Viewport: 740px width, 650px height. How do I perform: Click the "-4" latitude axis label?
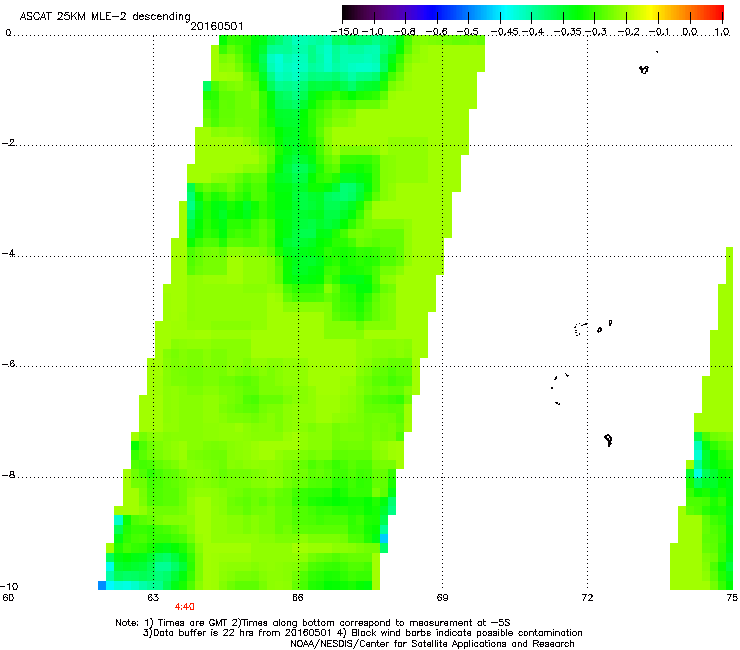pos(9,253)
